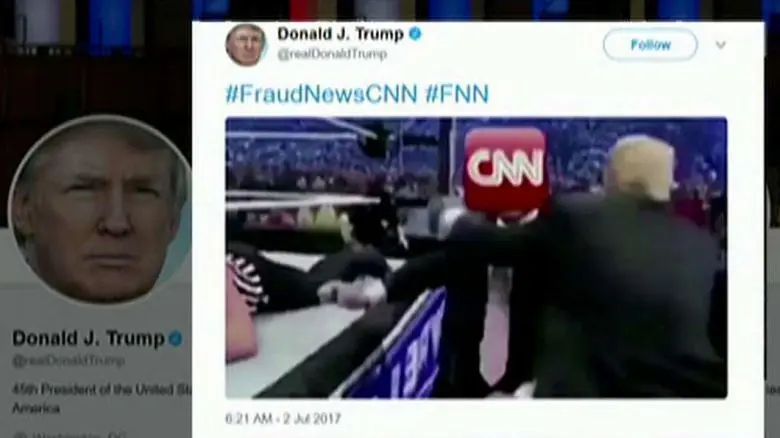Click the location pin icon at sidebar bottom
Screen dimensions: 780x438
click(x=18, y=436)
